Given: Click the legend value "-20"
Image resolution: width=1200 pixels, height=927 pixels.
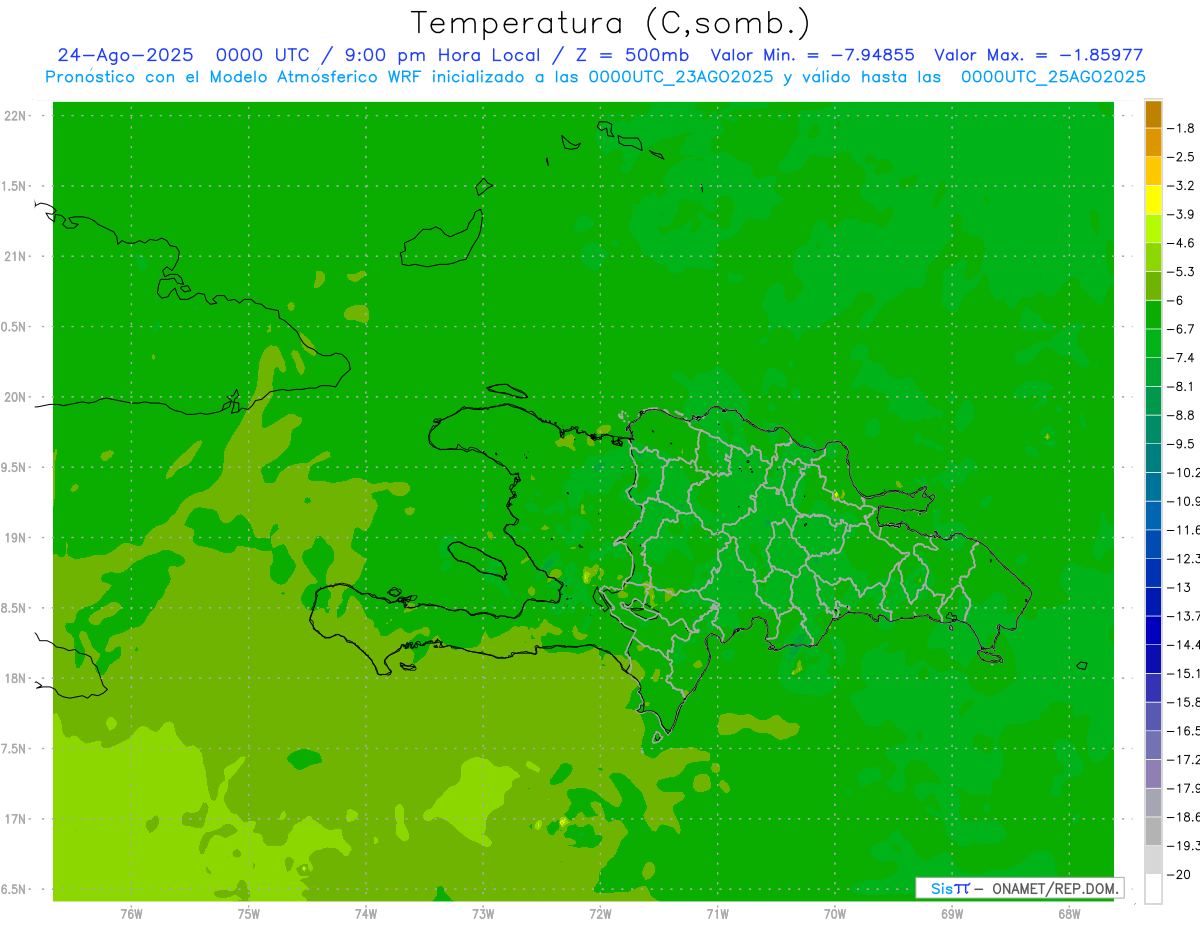Looking at the screenshot, I should click(1180, 875).
